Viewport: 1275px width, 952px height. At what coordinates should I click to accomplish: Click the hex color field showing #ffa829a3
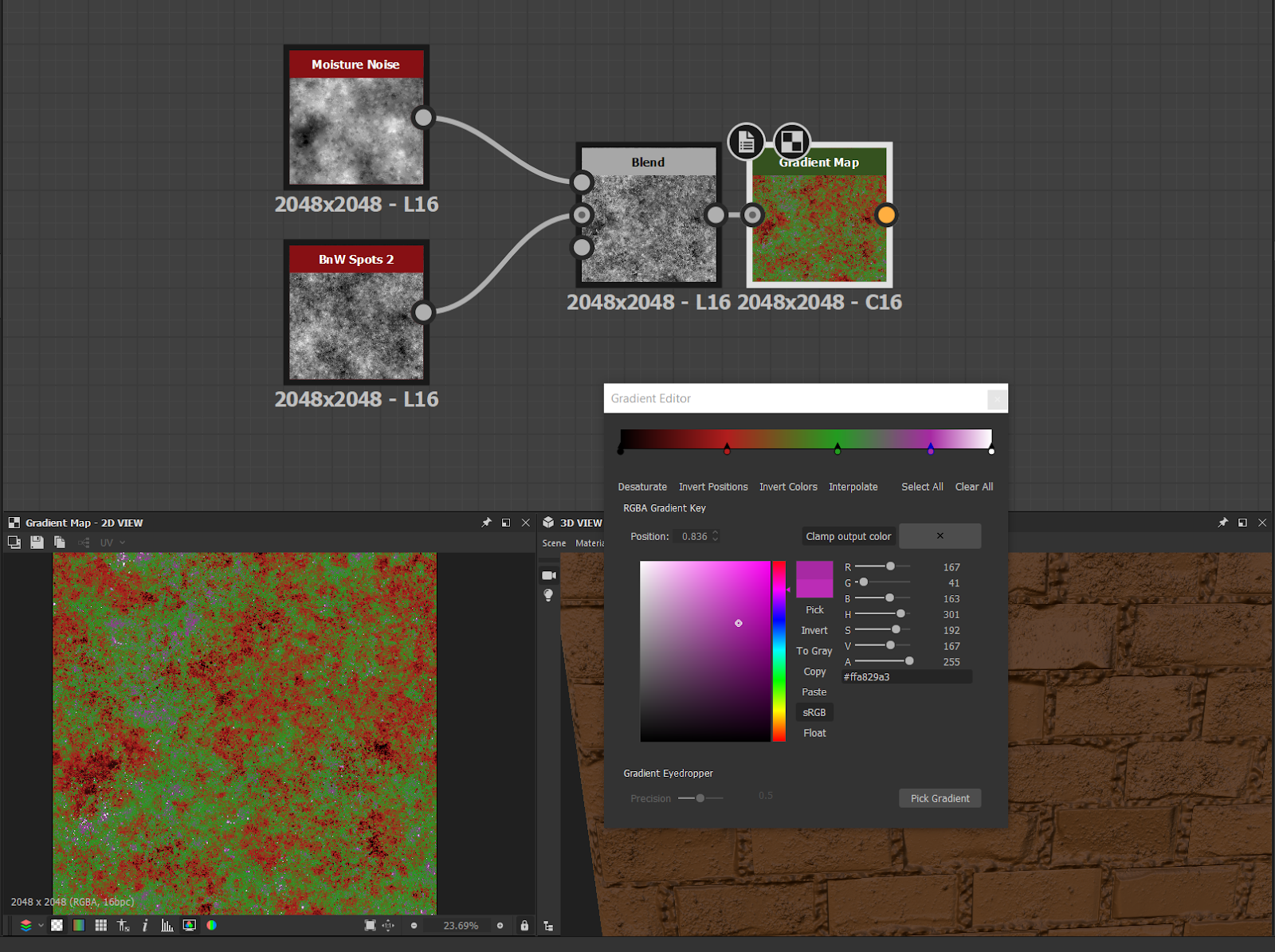[x=906, y=676]
